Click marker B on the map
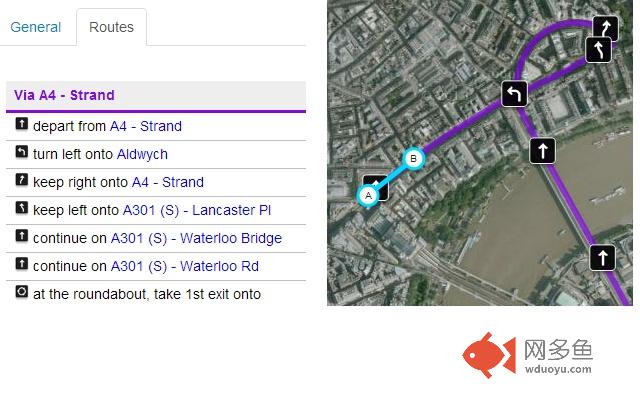 [413, 158]
